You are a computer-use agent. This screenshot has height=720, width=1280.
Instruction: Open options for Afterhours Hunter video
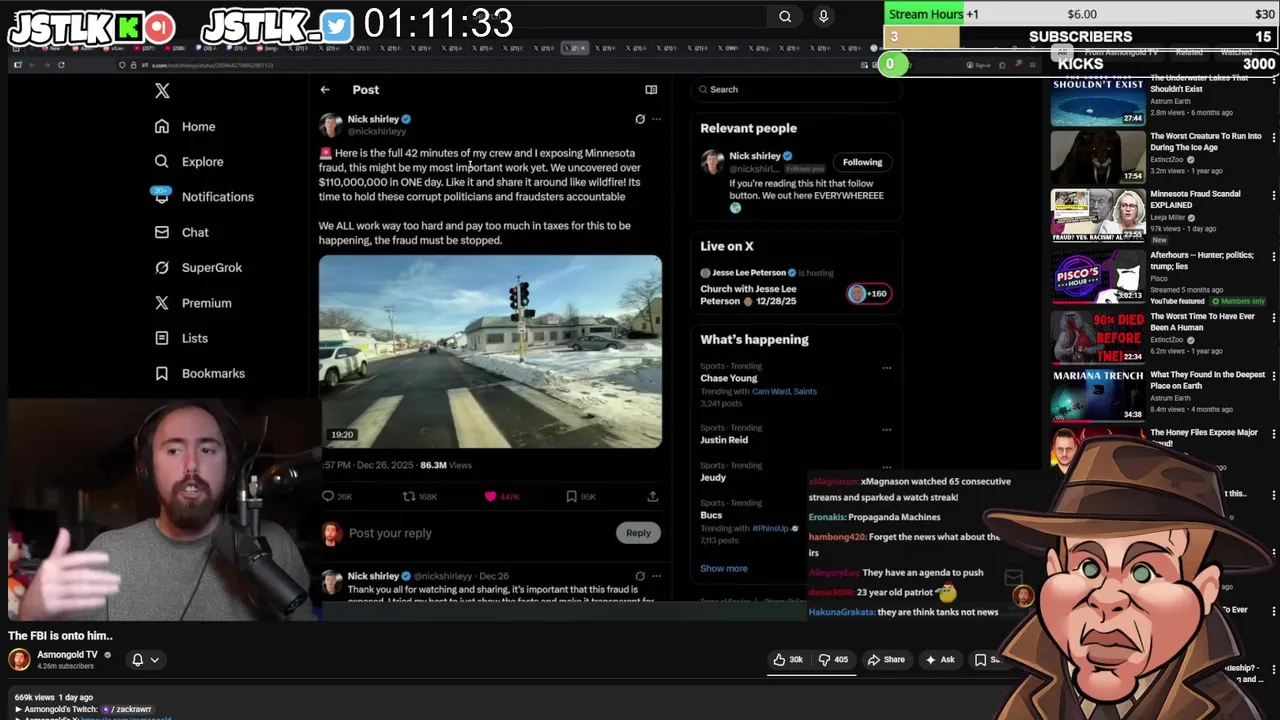pyautogui.click(x=1273, y=257)
